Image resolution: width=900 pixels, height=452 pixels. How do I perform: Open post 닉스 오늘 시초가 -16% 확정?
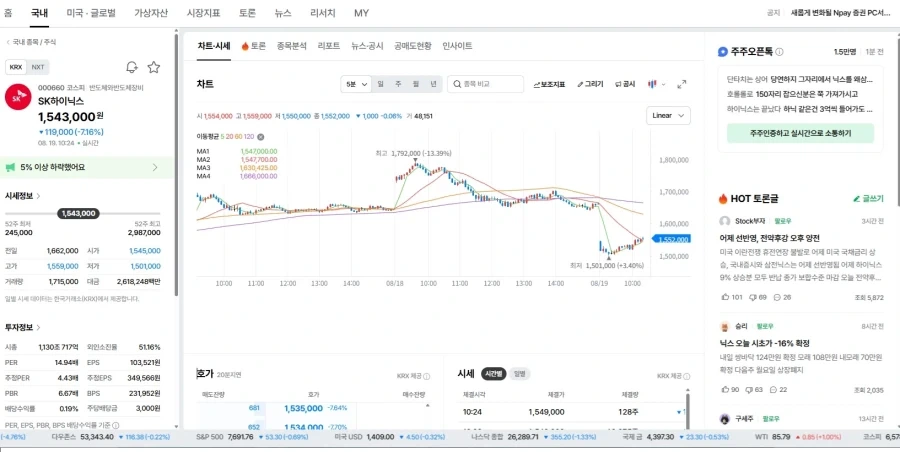(x=765, y=343)
